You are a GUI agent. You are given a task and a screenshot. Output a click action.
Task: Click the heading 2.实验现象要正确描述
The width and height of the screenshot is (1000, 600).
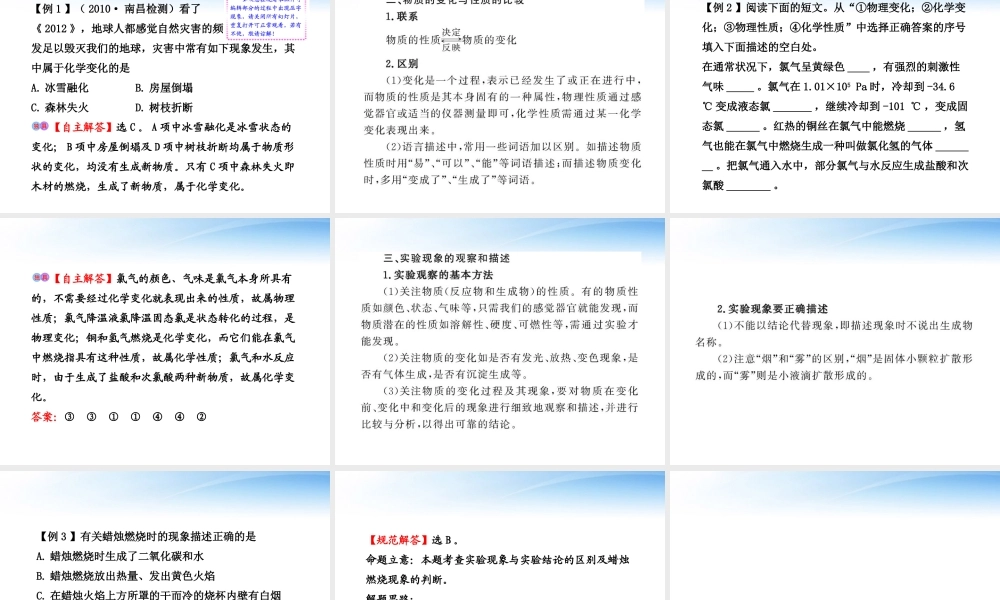(772, 309)
